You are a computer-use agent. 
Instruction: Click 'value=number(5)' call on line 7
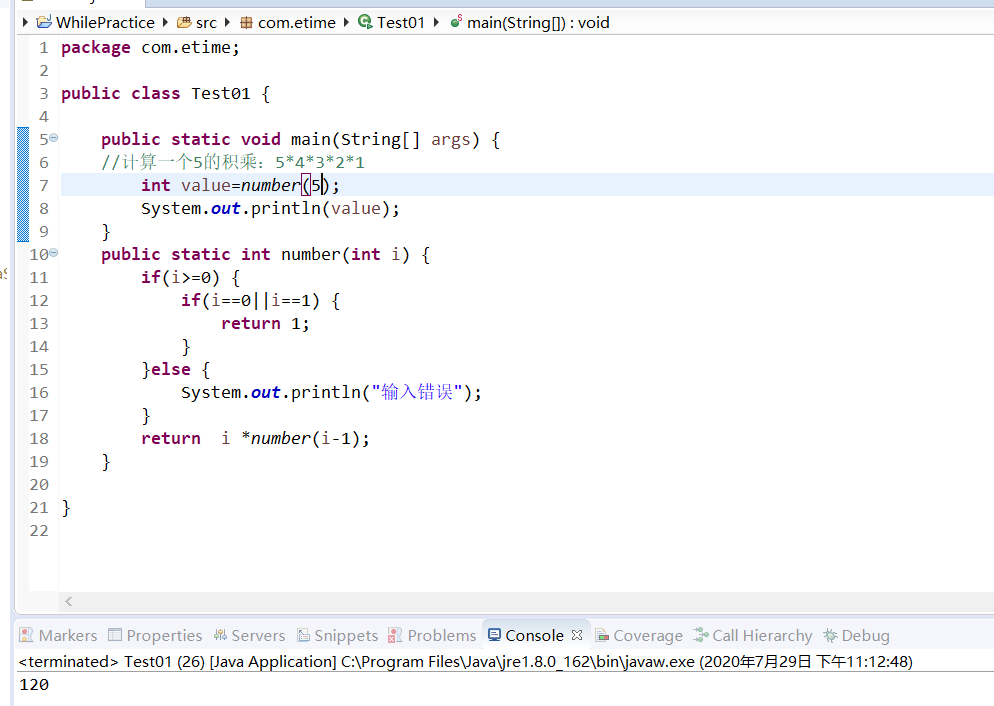click(255, 185)
